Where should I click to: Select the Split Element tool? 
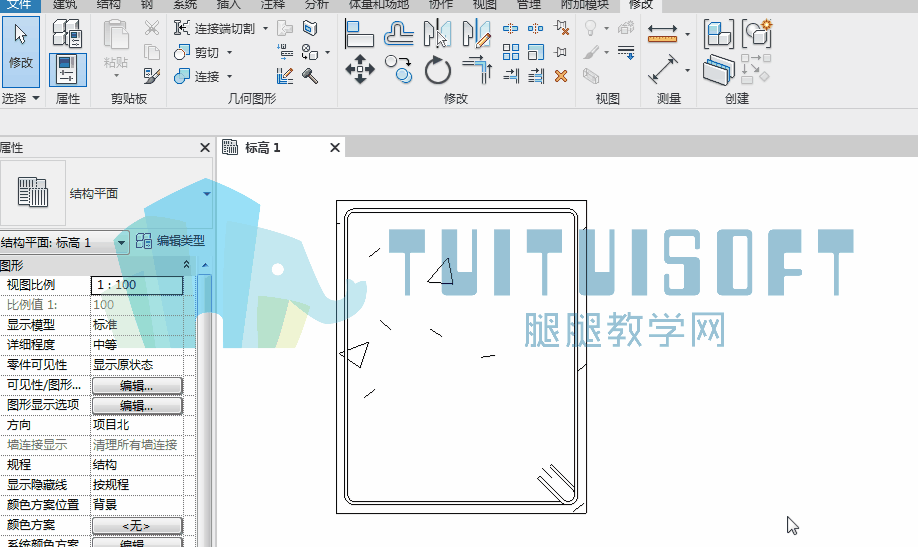point(511,28)
